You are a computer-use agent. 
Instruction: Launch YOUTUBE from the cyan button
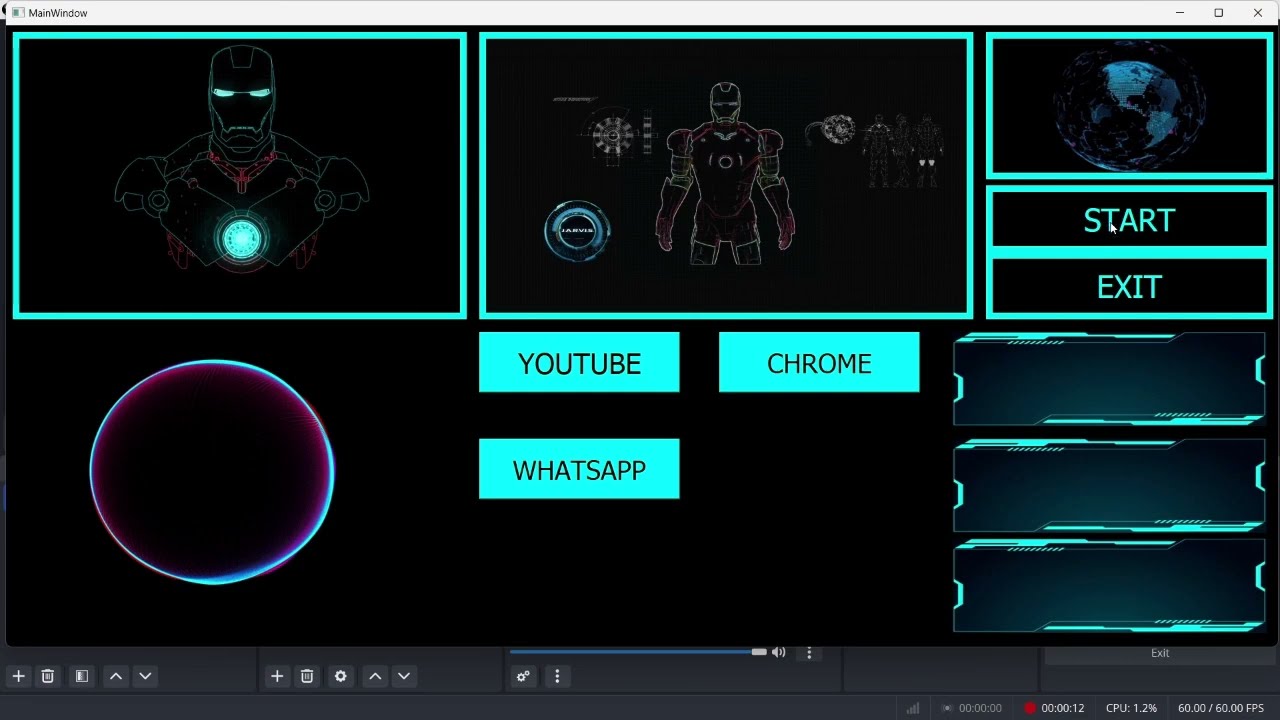579,363
